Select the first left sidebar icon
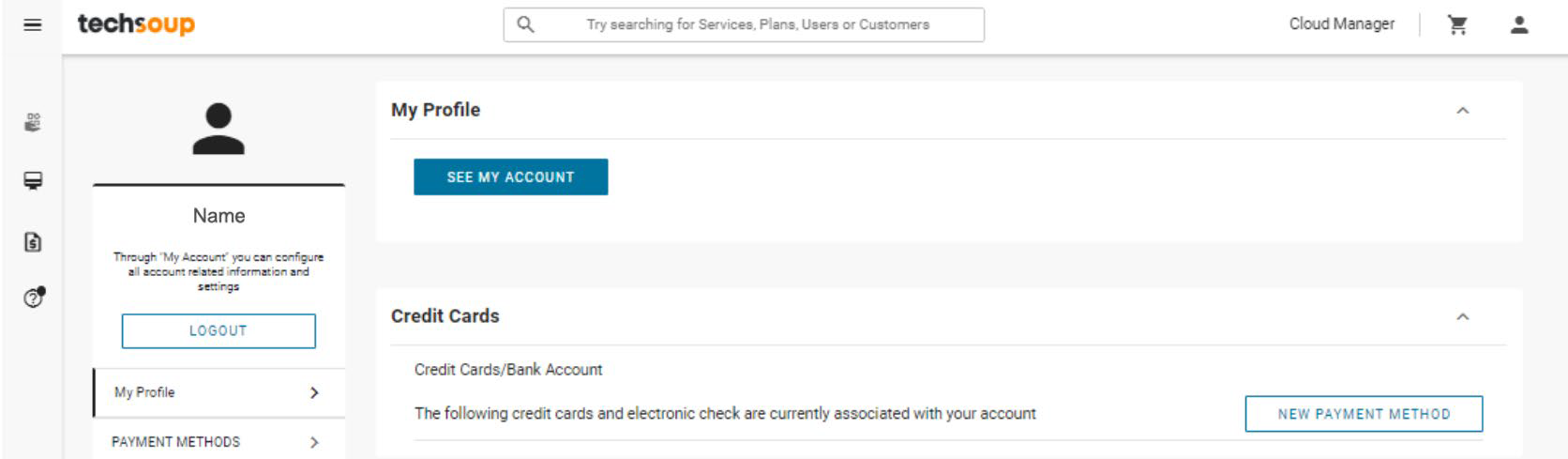1568x459 pixels. coord(33,122)
